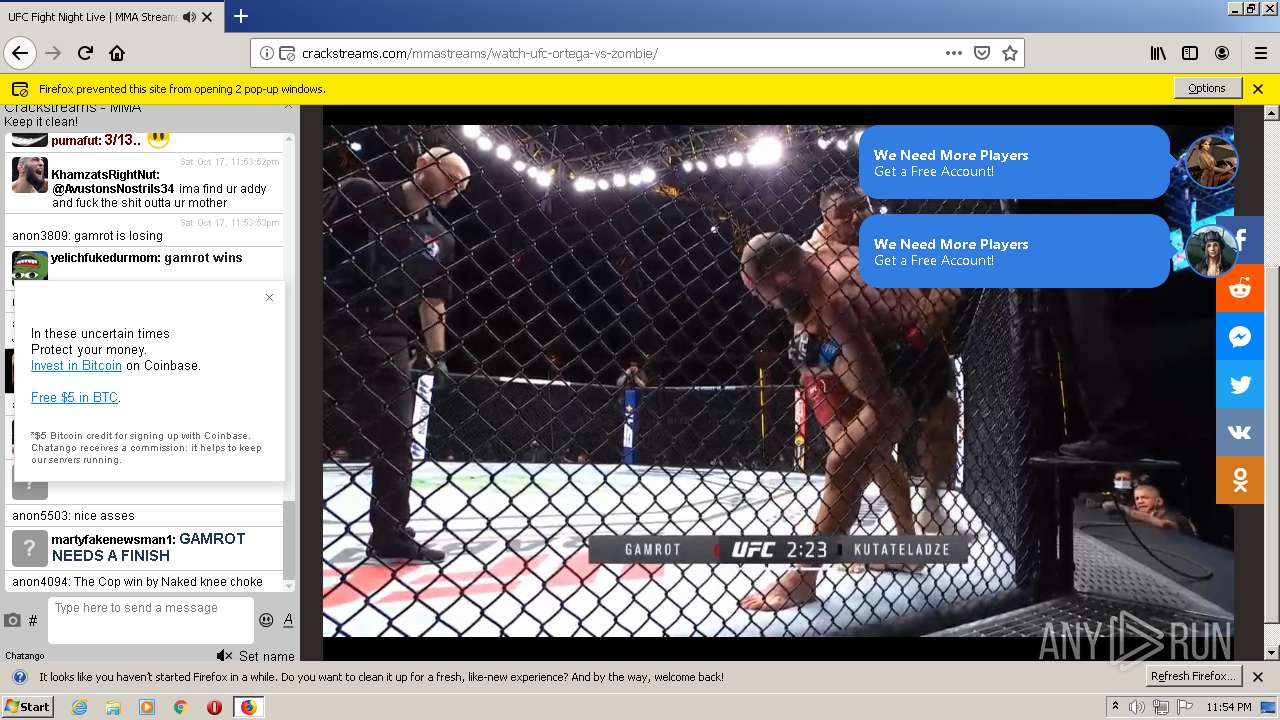Open the Firefox hamburger menu

(x=1260, y=53)
